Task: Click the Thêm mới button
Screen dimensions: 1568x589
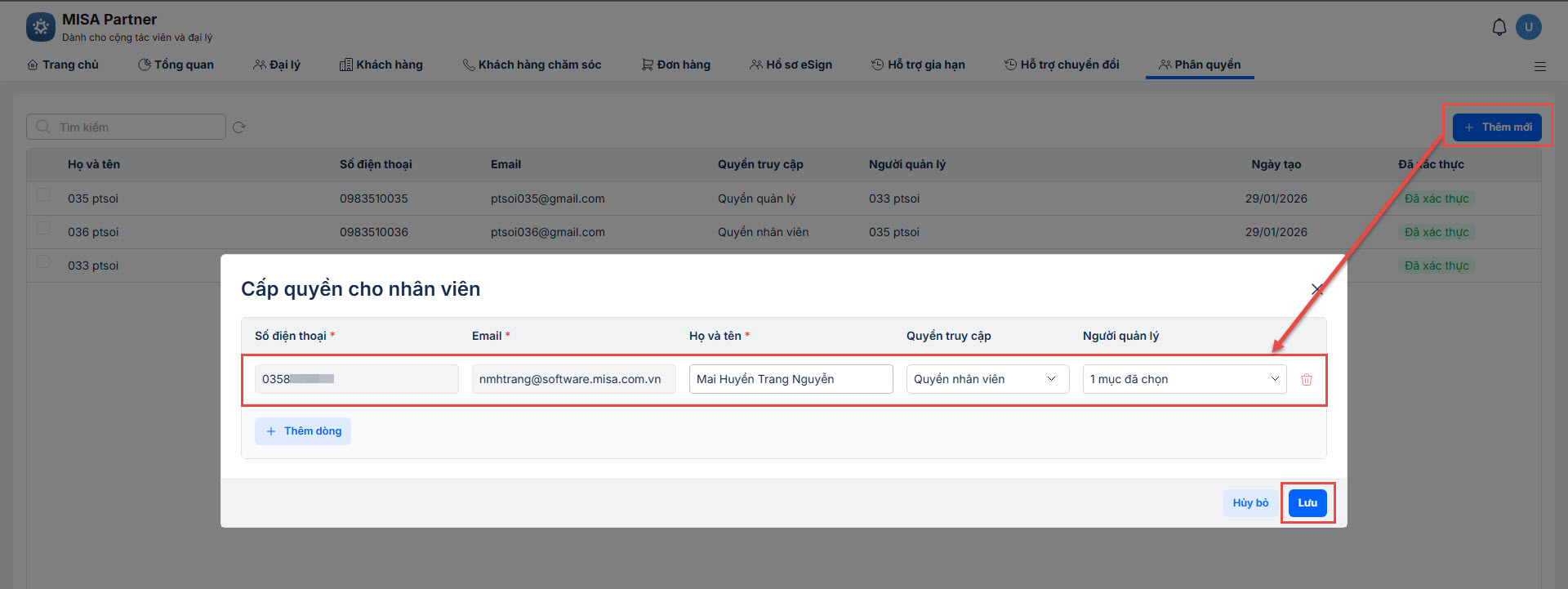Action: click(1497, 127)
